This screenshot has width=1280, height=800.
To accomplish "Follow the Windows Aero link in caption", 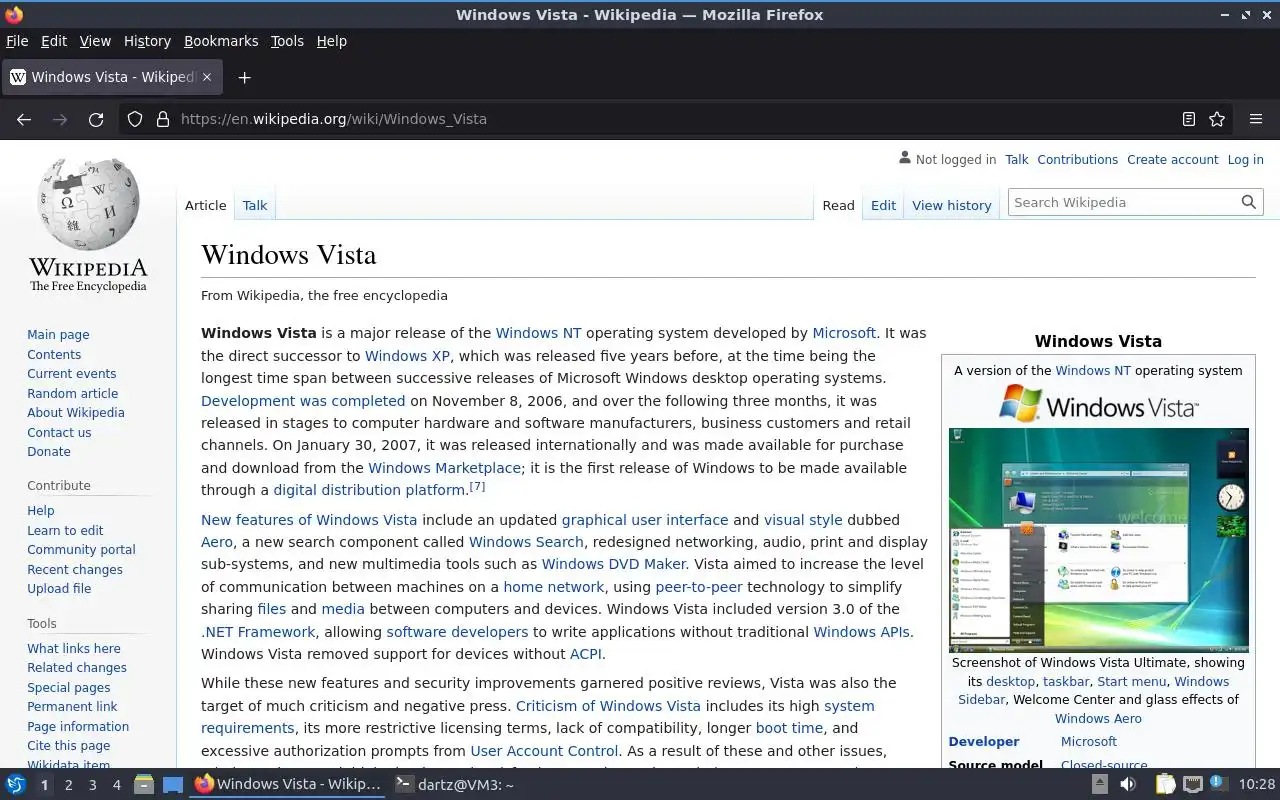I will click(1098, 718).
